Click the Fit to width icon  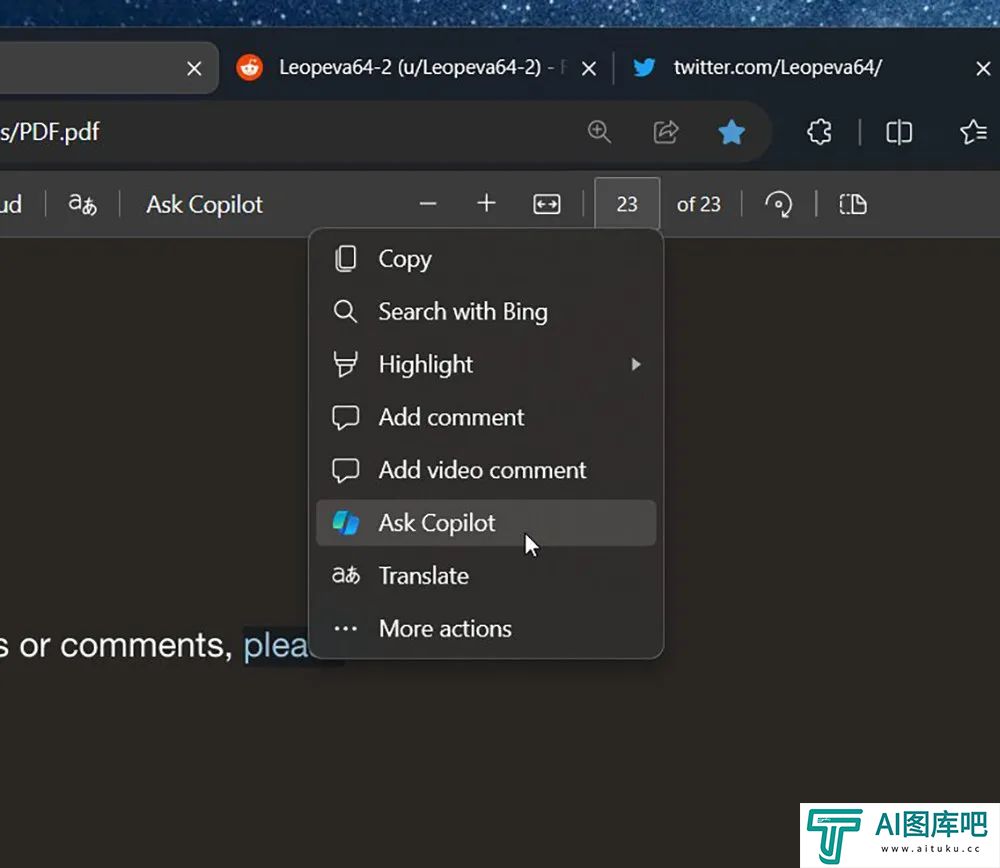(x=547, y=204)
